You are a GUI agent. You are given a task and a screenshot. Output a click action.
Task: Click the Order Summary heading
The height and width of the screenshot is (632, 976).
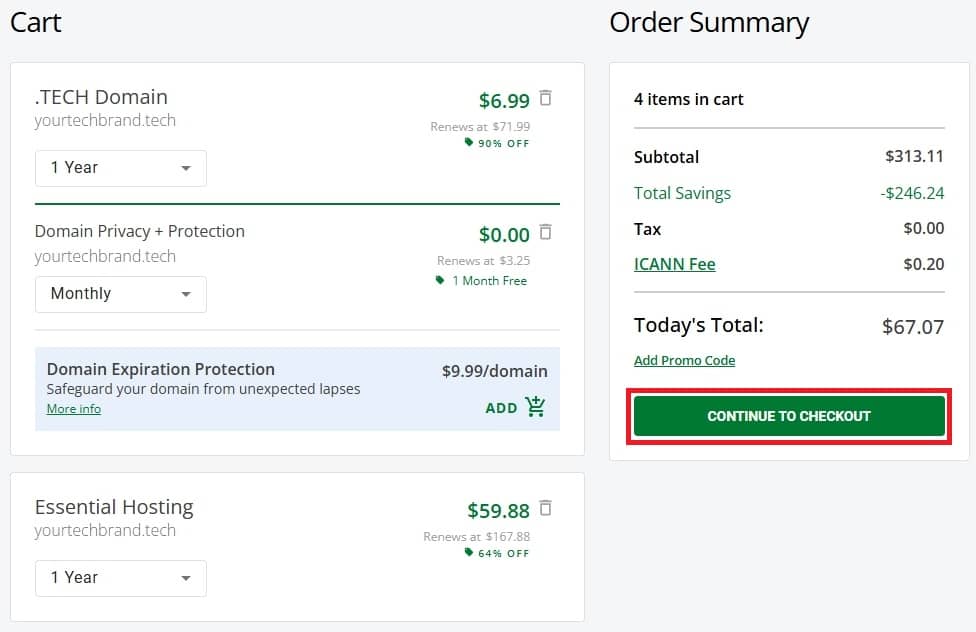coord(710,22)
